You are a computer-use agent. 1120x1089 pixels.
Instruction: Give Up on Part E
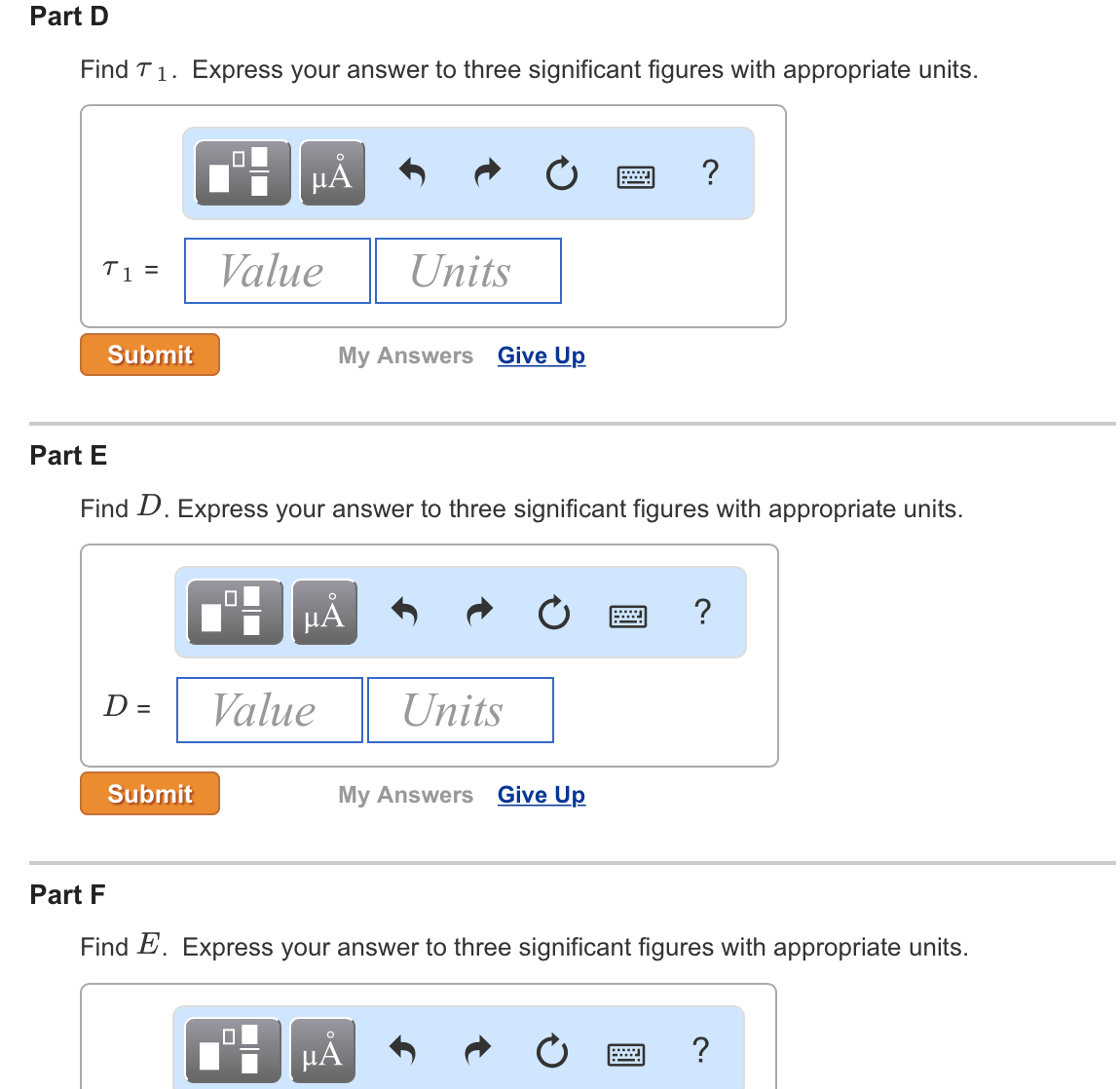pos(541,794)
